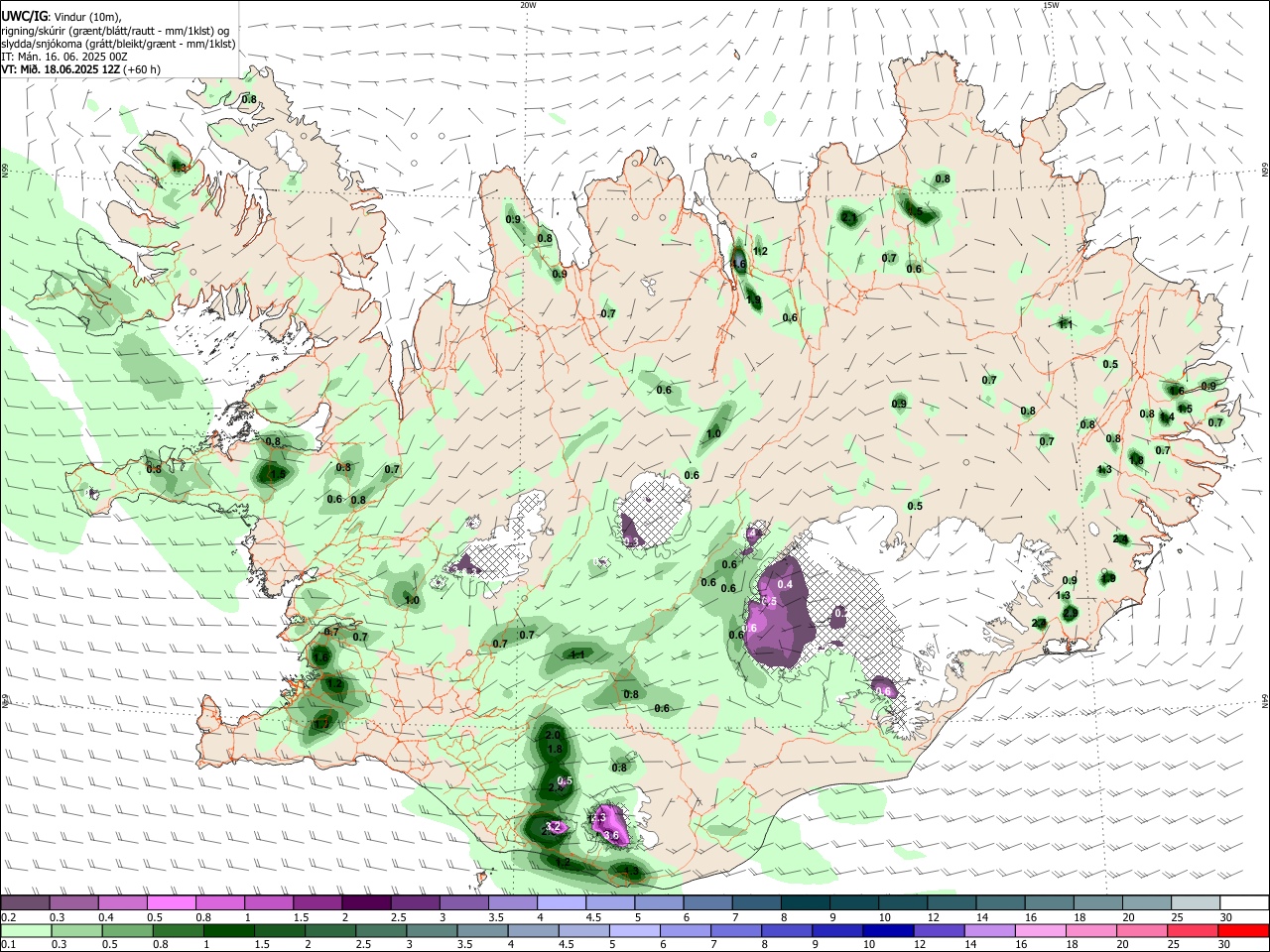The image size is (1270, 952).
Task: Click the pale green rain swatch between 0.1 and 0.3
Action: click(x=25, y=930)
